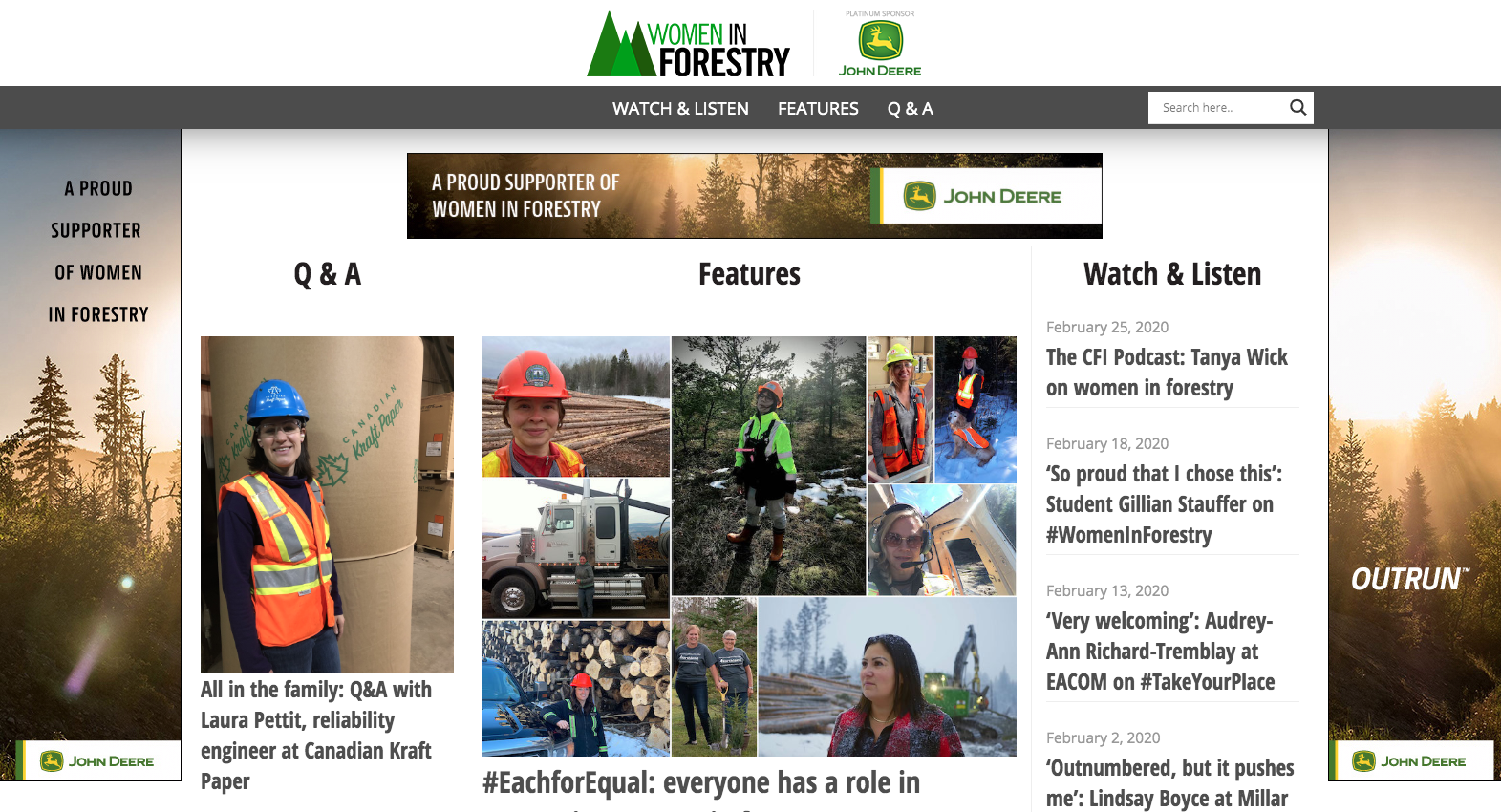Open the Women in Forestry logo

click(689, 44)
